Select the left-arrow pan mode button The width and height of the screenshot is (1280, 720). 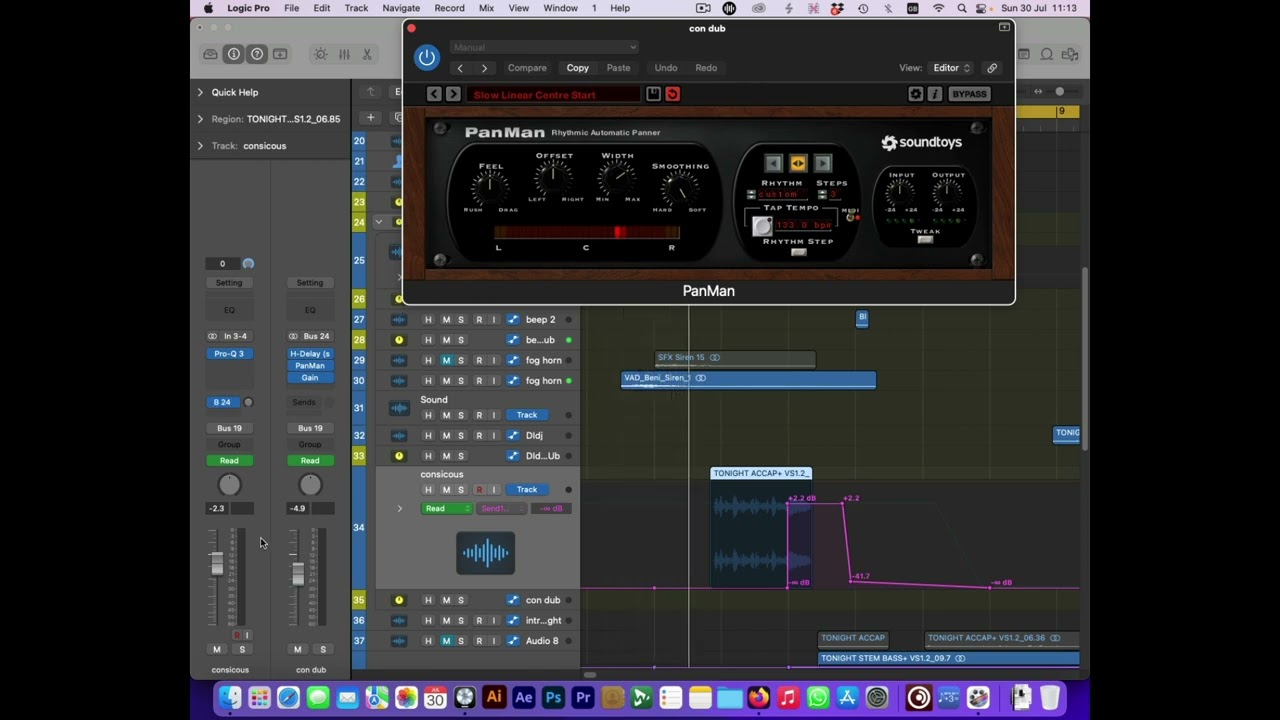tap(773, 163)
